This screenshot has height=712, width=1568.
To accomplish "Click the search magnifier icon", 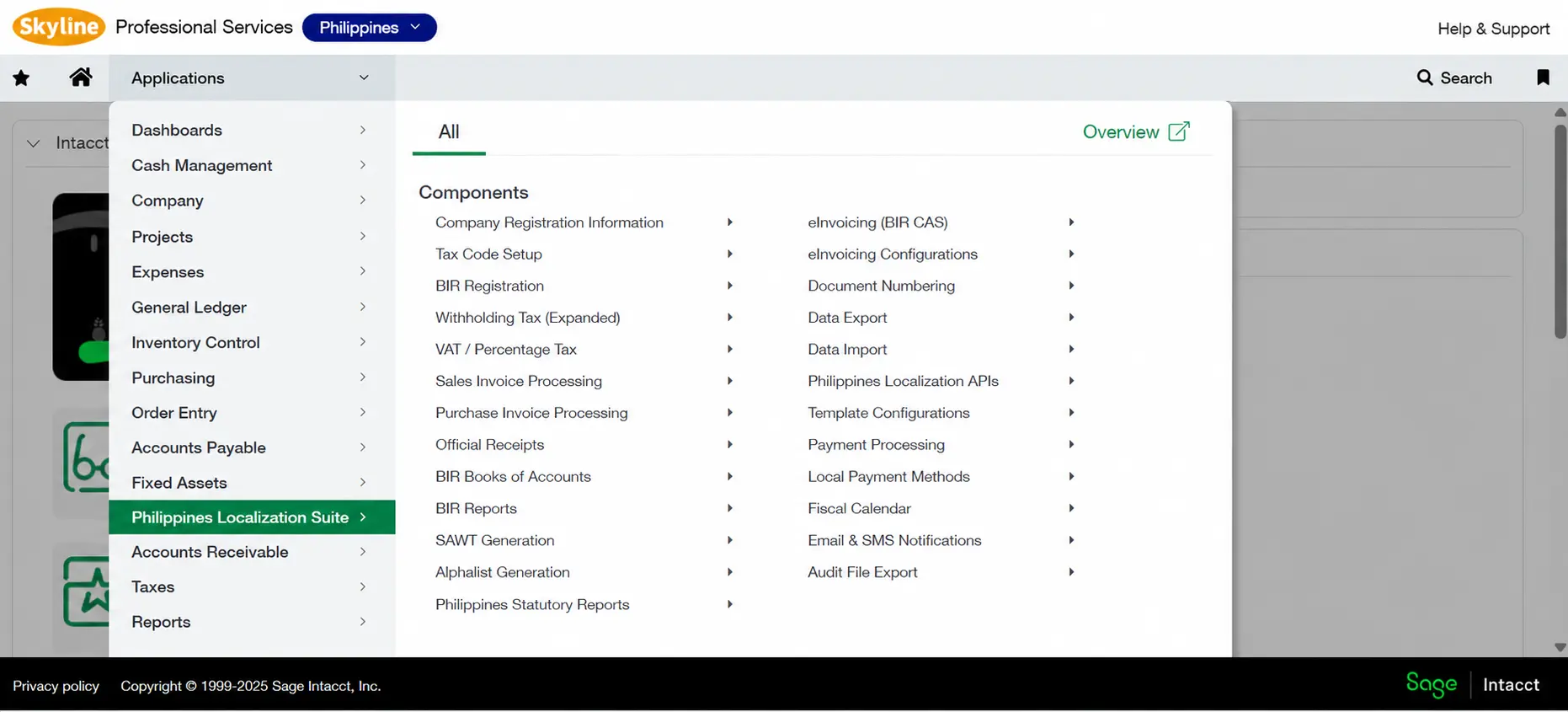I will point(1425,78).
